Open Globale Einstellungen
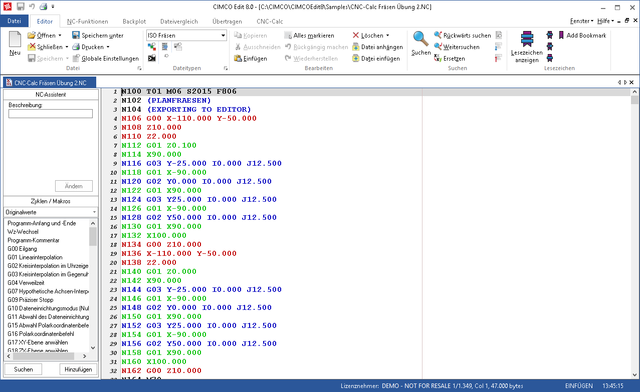The height and width of the screenshot is (392, 640). (x=106, y=58)
